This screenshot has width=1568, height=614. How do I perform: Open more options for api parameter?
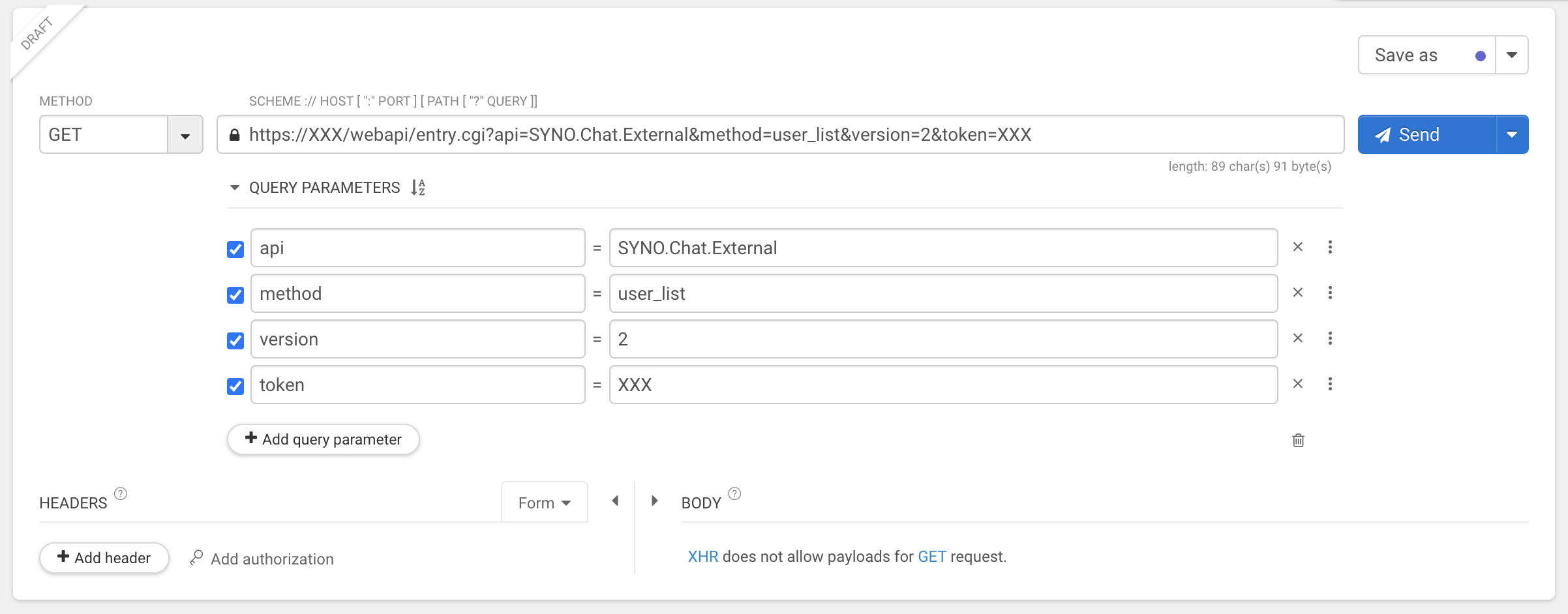[1330, 247]
